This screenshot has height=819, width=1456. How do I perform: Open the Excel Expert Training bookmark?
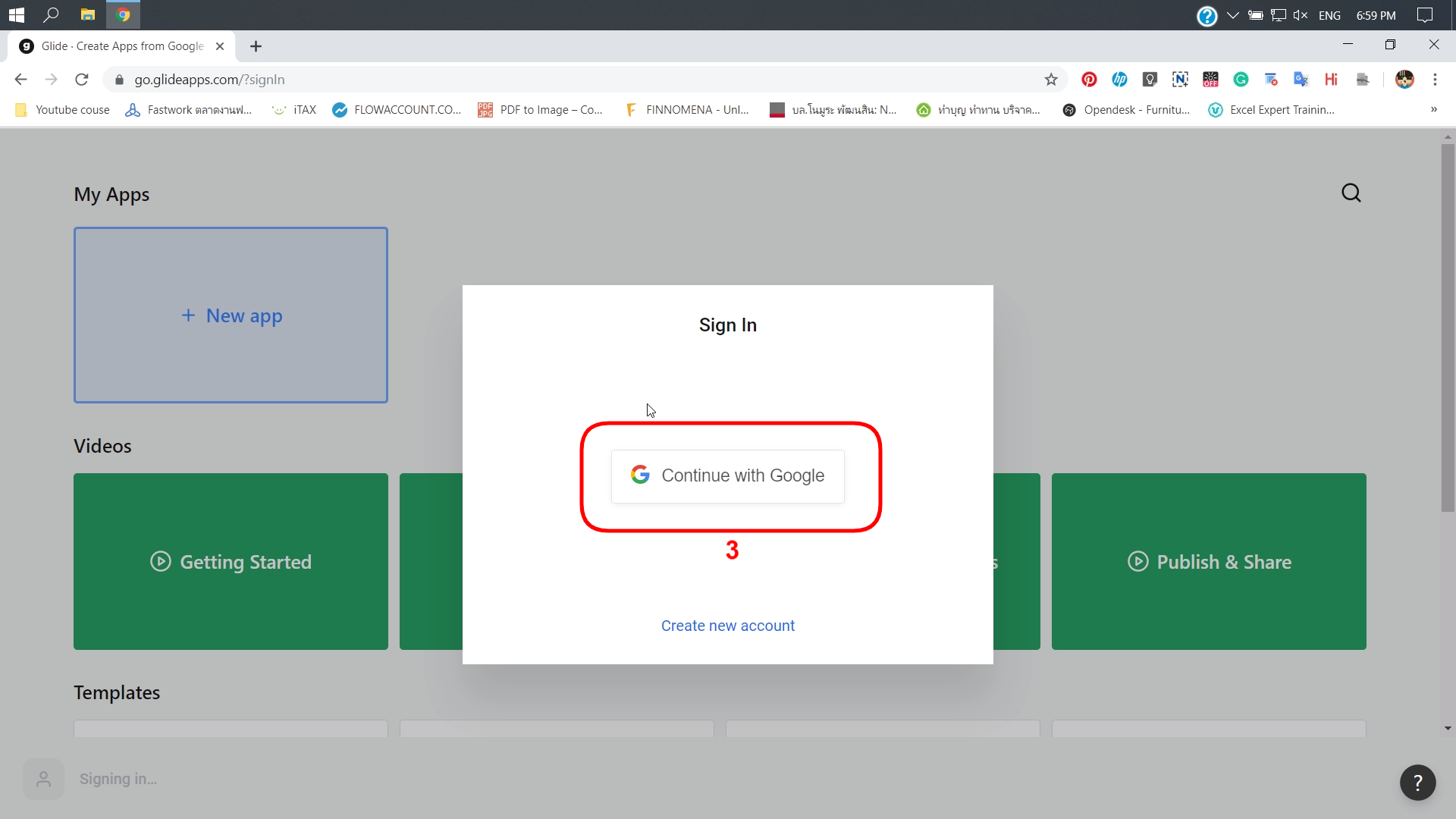coord(1272,110)
